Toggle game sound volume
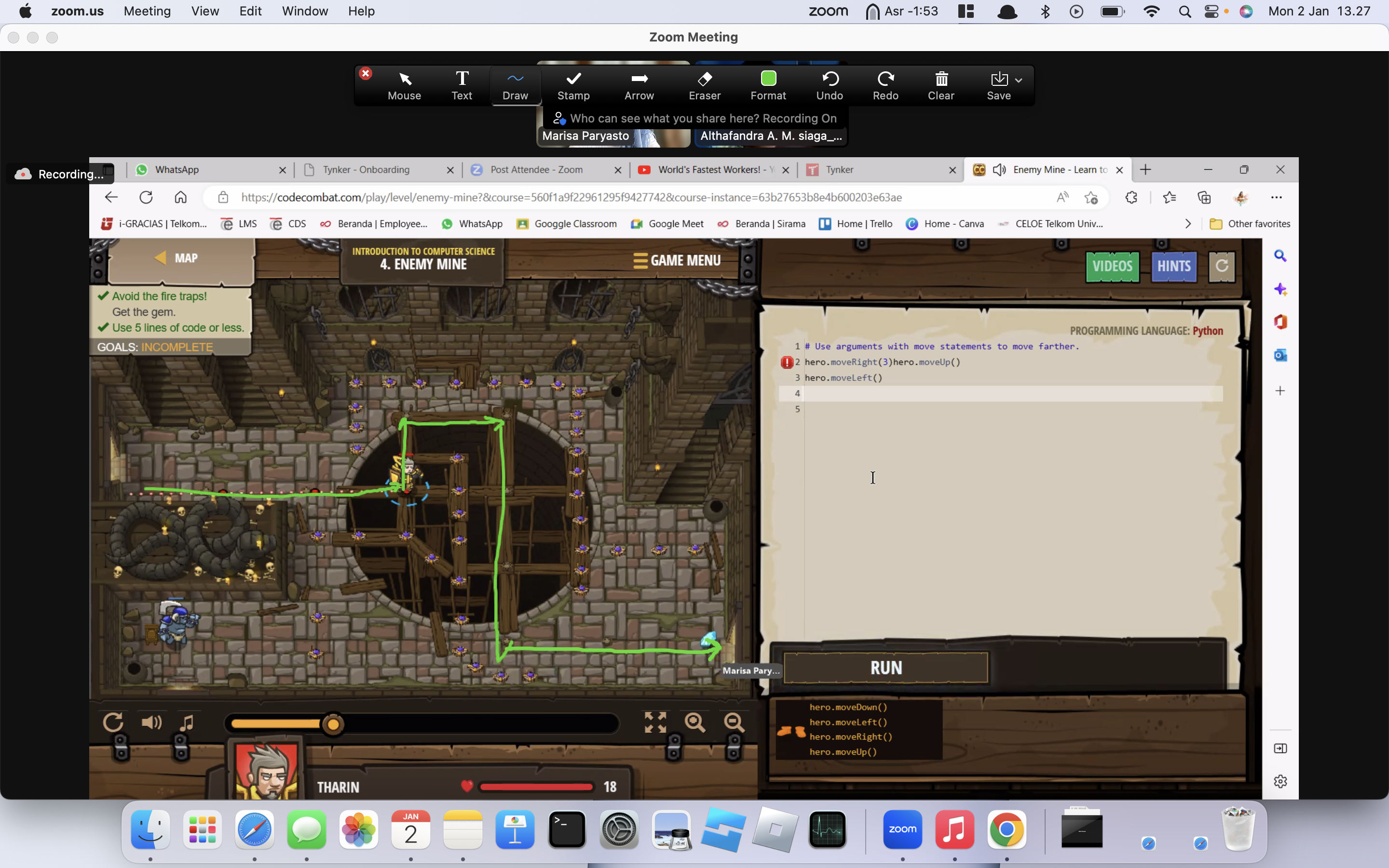 [151, 722]
